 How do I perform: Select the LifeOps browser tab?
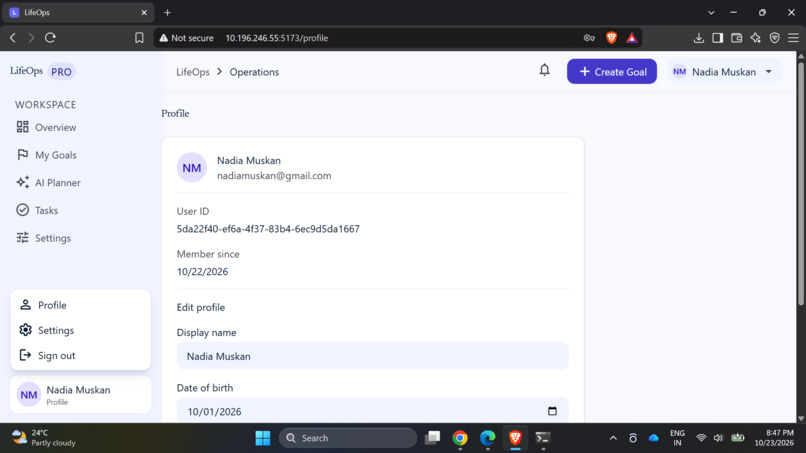(78, 12)
